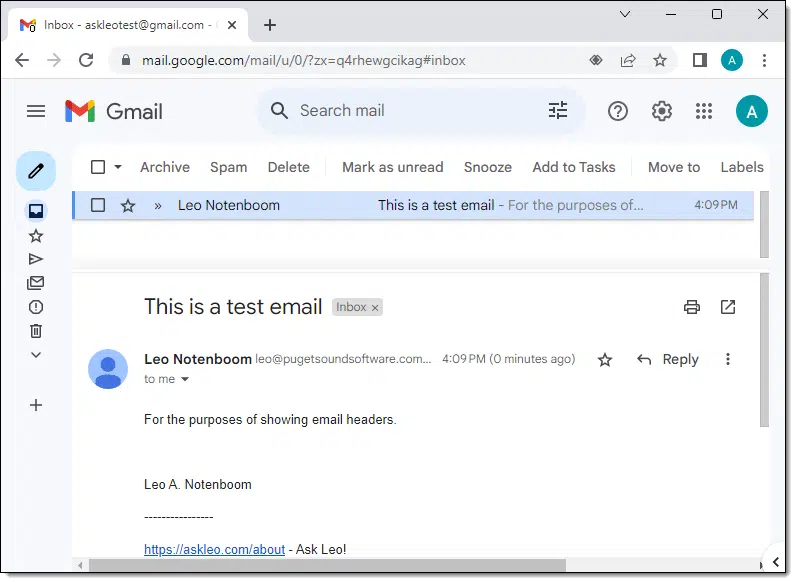Tick the select-all checkbox in toolbar
796x583 pixels.
[x=98, y=168]
